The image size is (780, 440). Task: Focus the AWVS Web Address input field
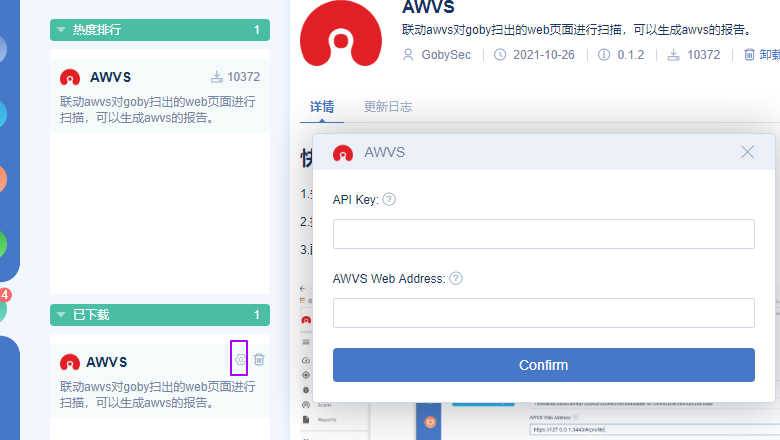(x=544, y=313)
